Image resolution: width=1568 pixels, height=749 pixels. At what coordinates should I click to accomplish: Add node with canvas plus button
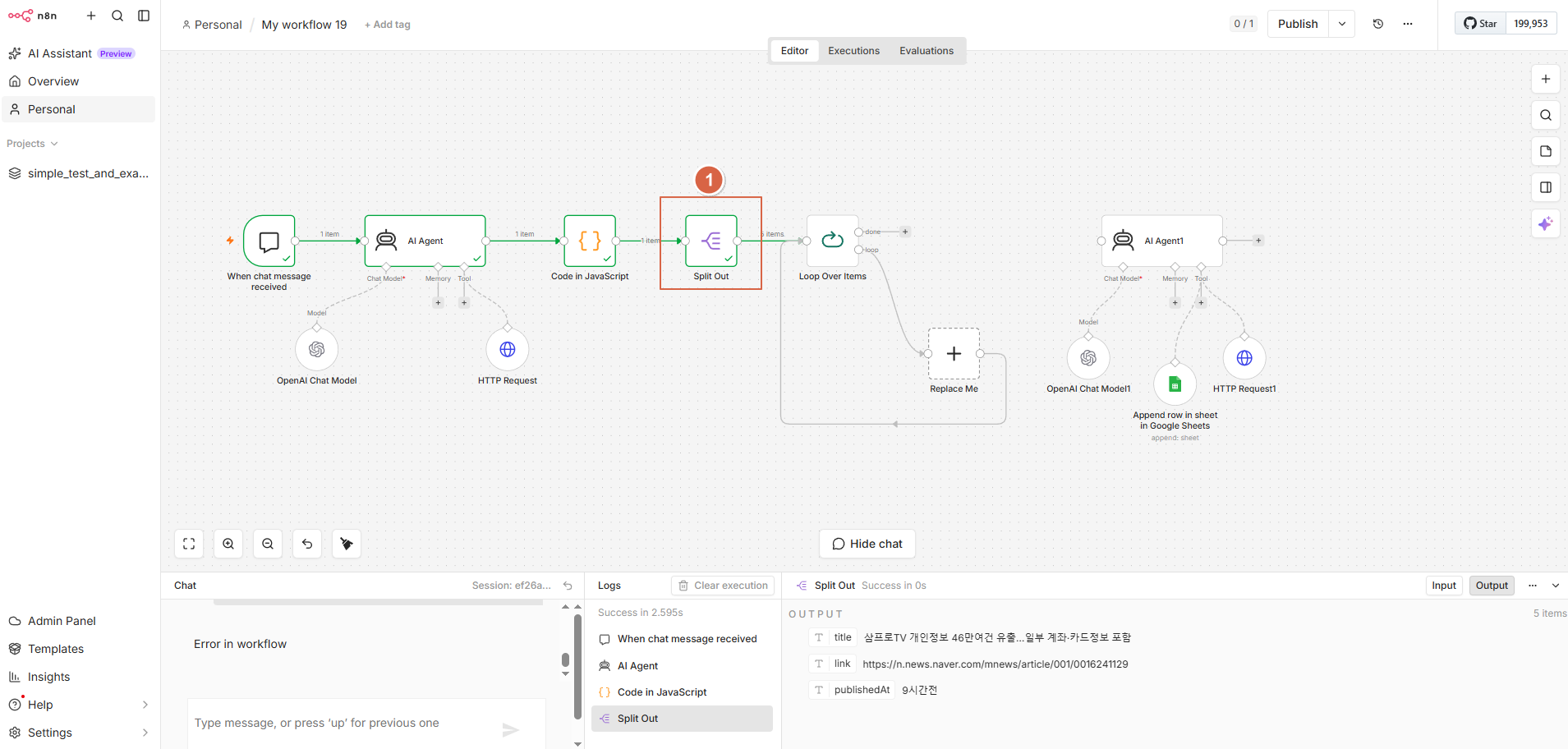[1546, 79]
